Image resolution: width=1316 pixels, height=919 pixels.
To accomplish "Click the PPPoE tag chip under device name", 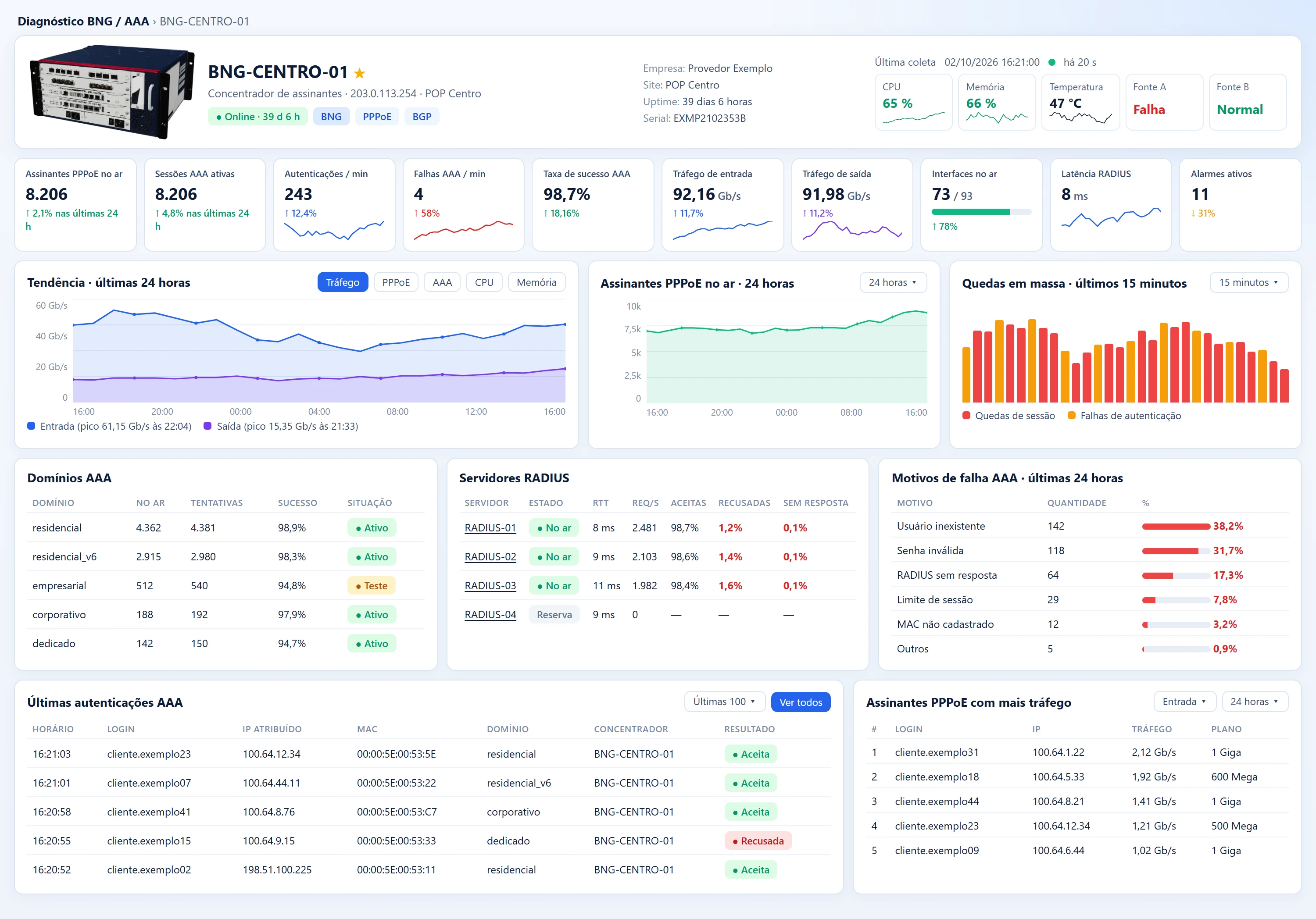I will tap(377, 117).
